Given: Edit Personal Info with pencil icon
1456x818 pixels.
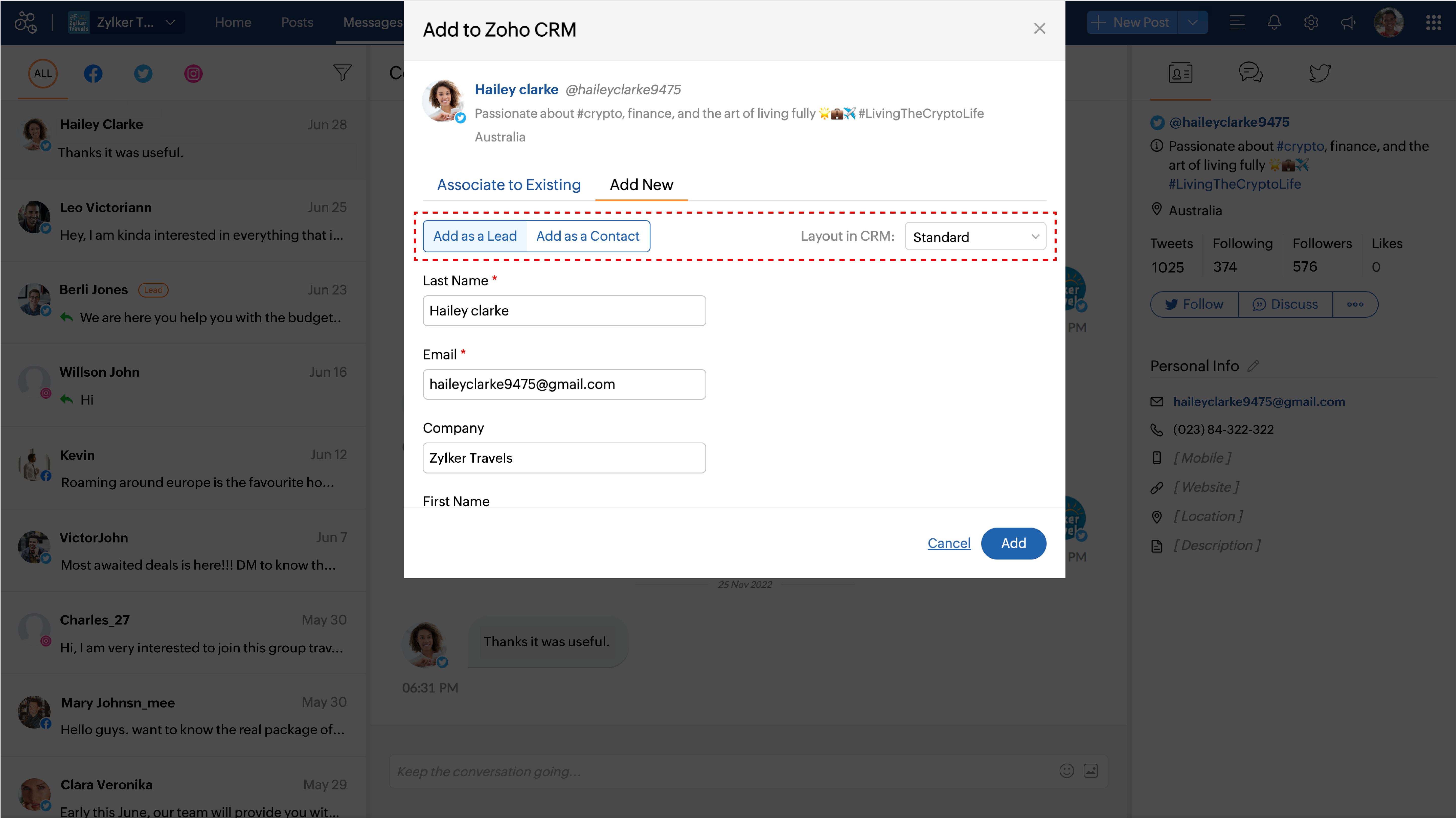Looking at the screenshot, I should tap(1253, 366).
